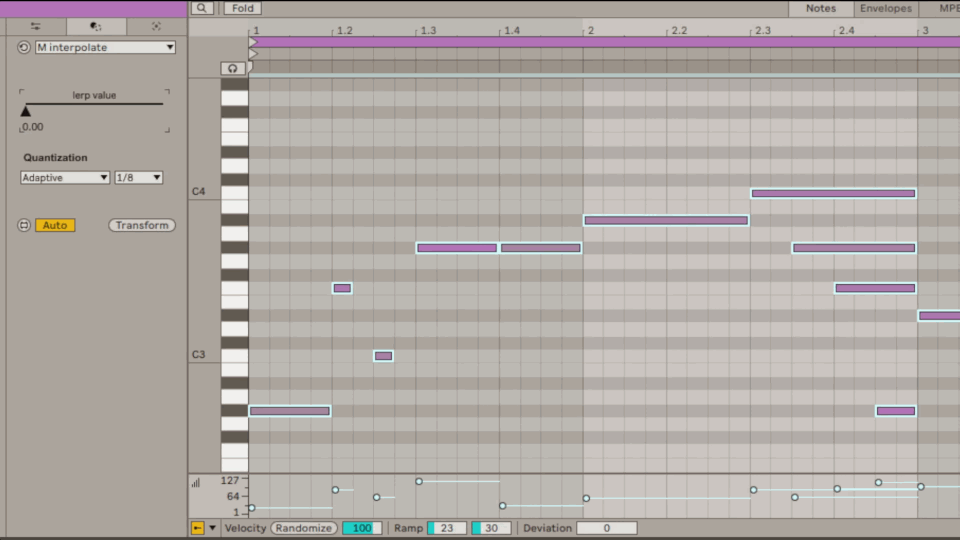
Task: Click the lerp value slider handle
Action: point(26,111)
